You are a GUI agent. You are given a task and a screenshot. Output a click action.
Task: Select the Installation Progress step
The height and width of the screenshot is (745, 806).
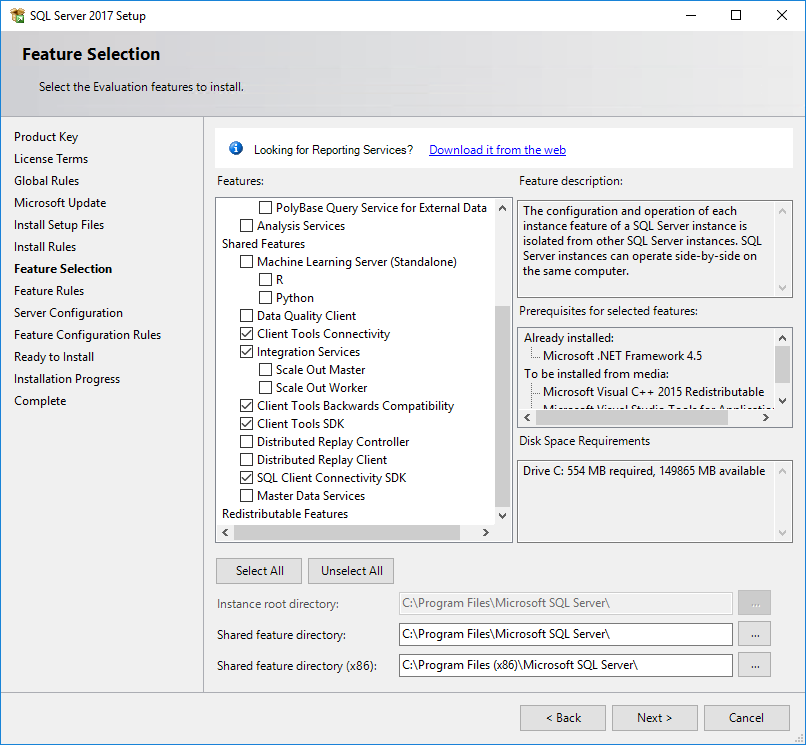click(67, 379)
